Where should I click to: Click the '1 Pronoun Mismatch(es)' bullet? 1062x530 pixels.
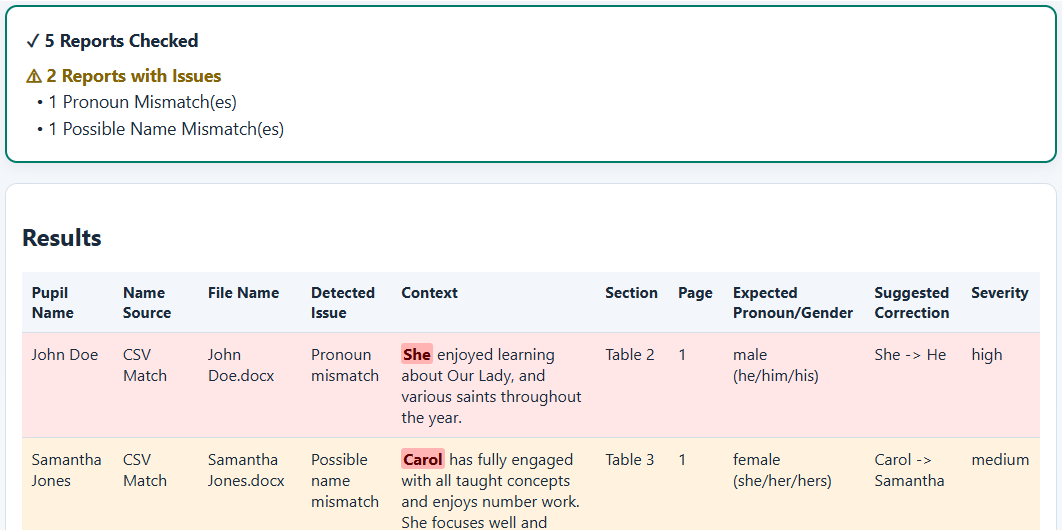[137, 102]
